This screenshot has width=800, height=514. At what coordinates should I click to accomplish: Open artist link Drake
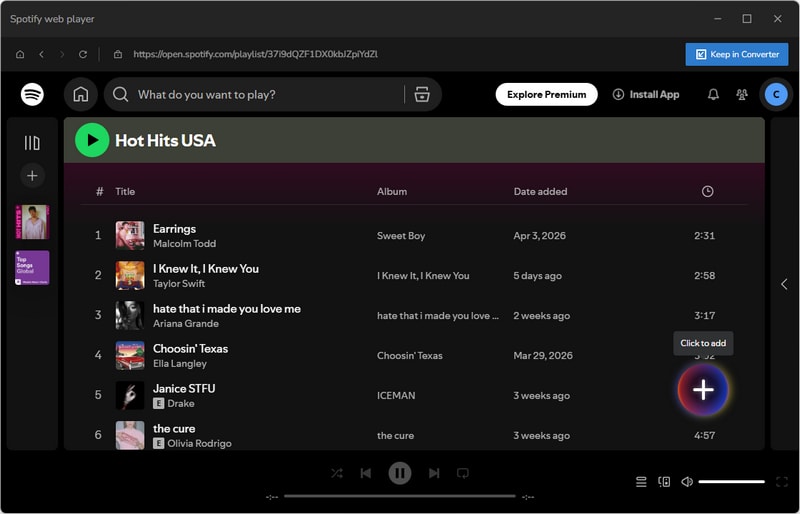click(181, 403)
